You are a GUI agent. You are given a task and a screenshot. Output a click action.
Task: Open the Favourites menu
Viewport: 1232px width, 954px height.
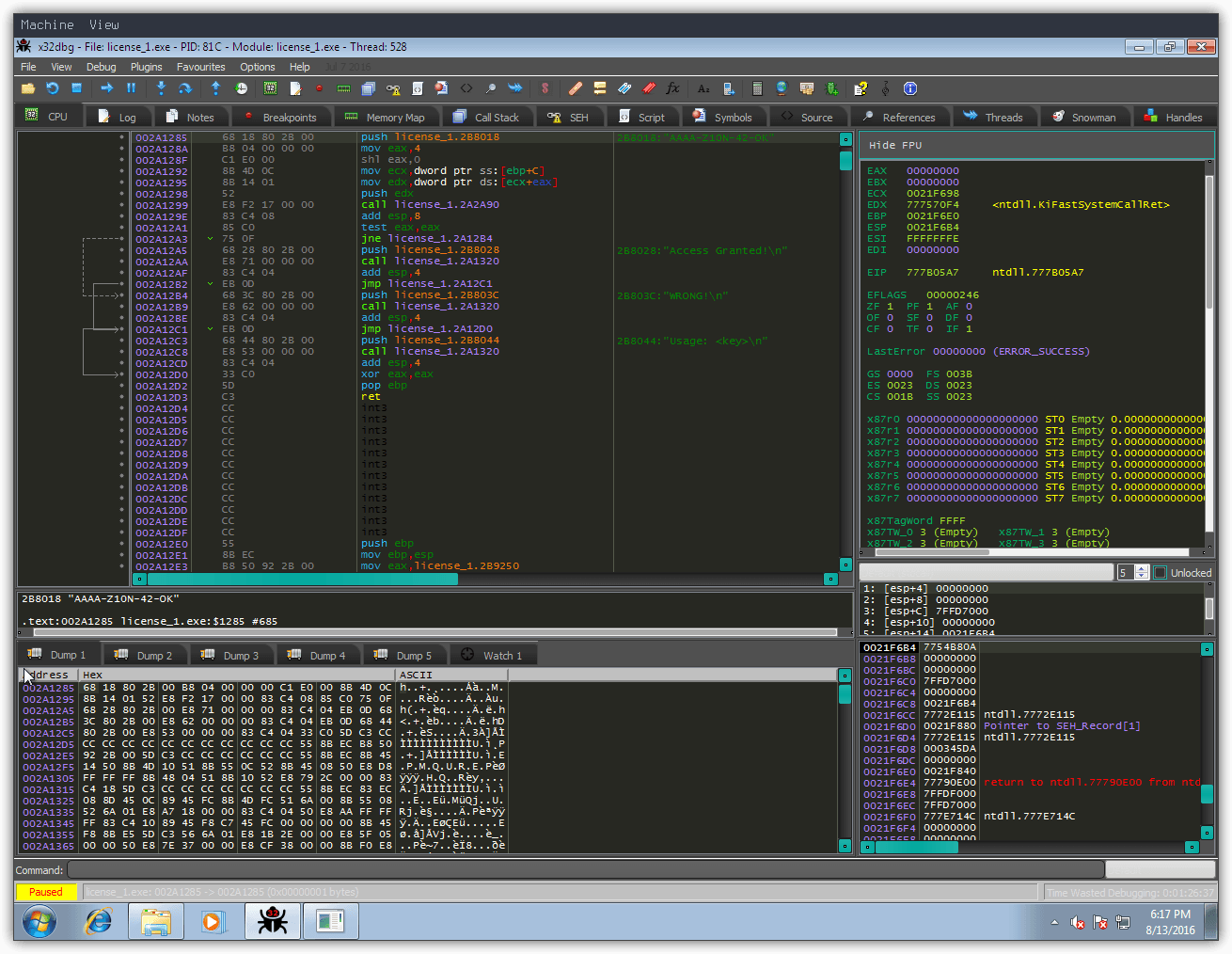pyautogui.click(x=201, y=67)
